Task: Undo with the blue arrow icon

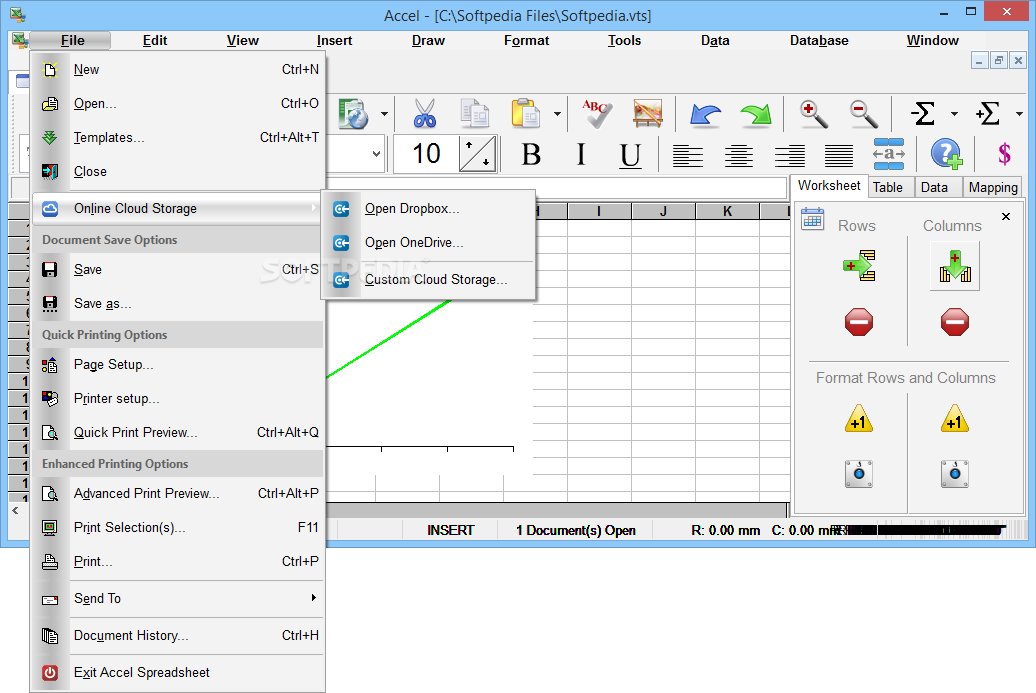Action: (705, 114)
